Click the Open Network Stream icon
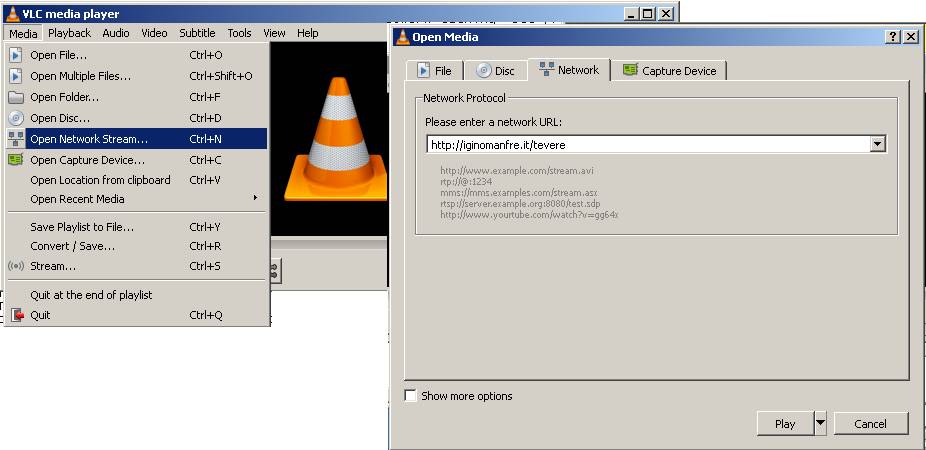 click(16, 139)
